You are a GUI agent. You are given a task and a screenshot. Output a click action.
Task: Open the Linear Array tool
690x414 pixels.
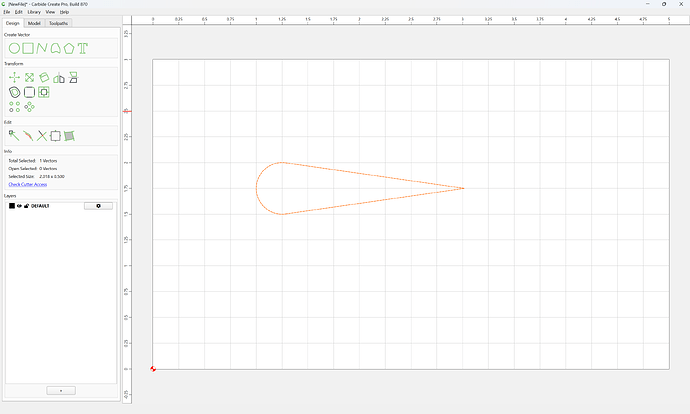point(15,107)
